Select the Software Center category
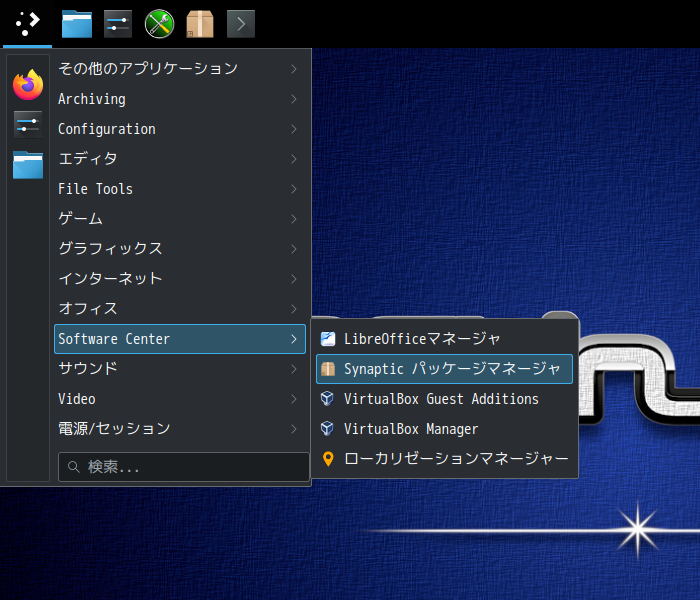 [x=179, y=339]
